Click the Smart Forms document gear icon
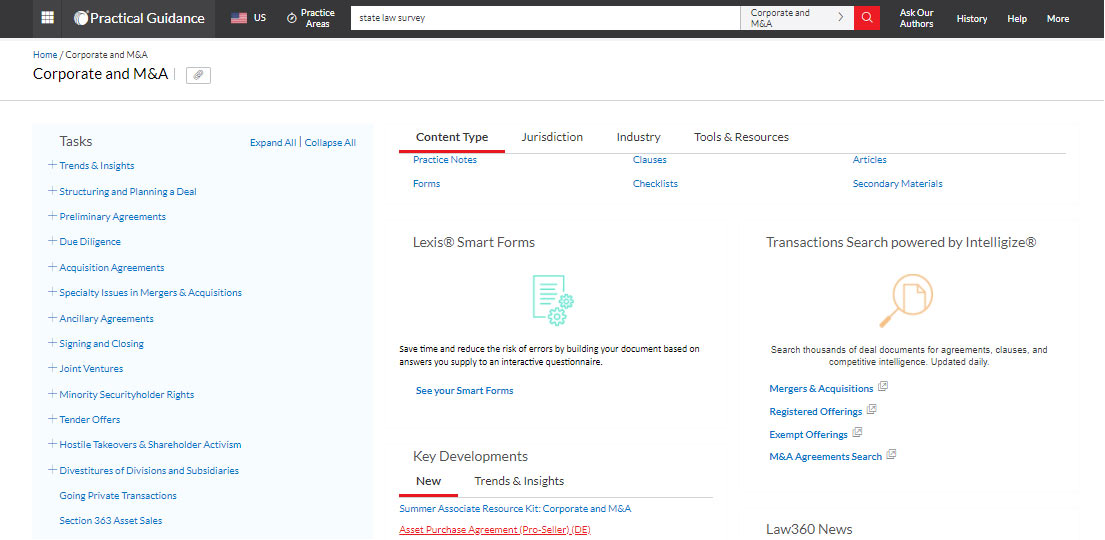The height and width of the screenshot is (540, 1105). coord(553,300)
